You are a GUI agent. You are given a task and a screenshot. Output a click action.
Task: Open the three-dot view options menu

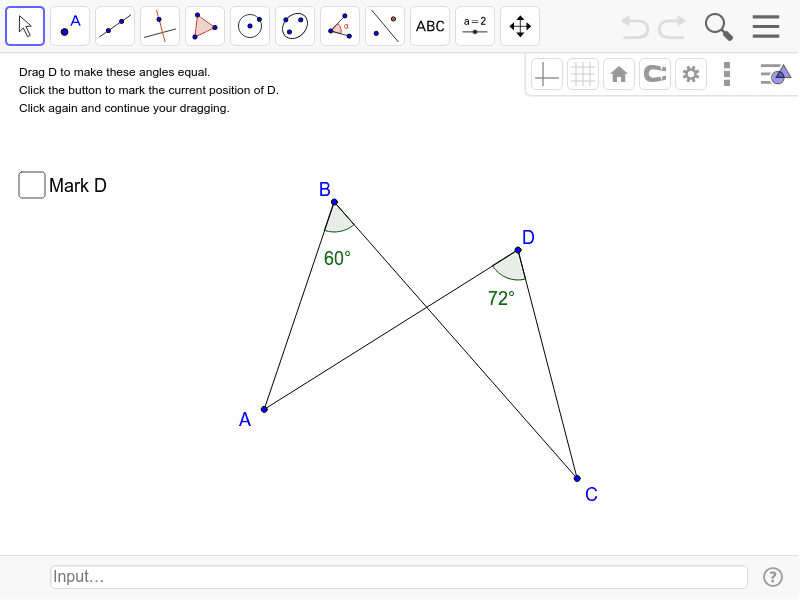[726, 73]
